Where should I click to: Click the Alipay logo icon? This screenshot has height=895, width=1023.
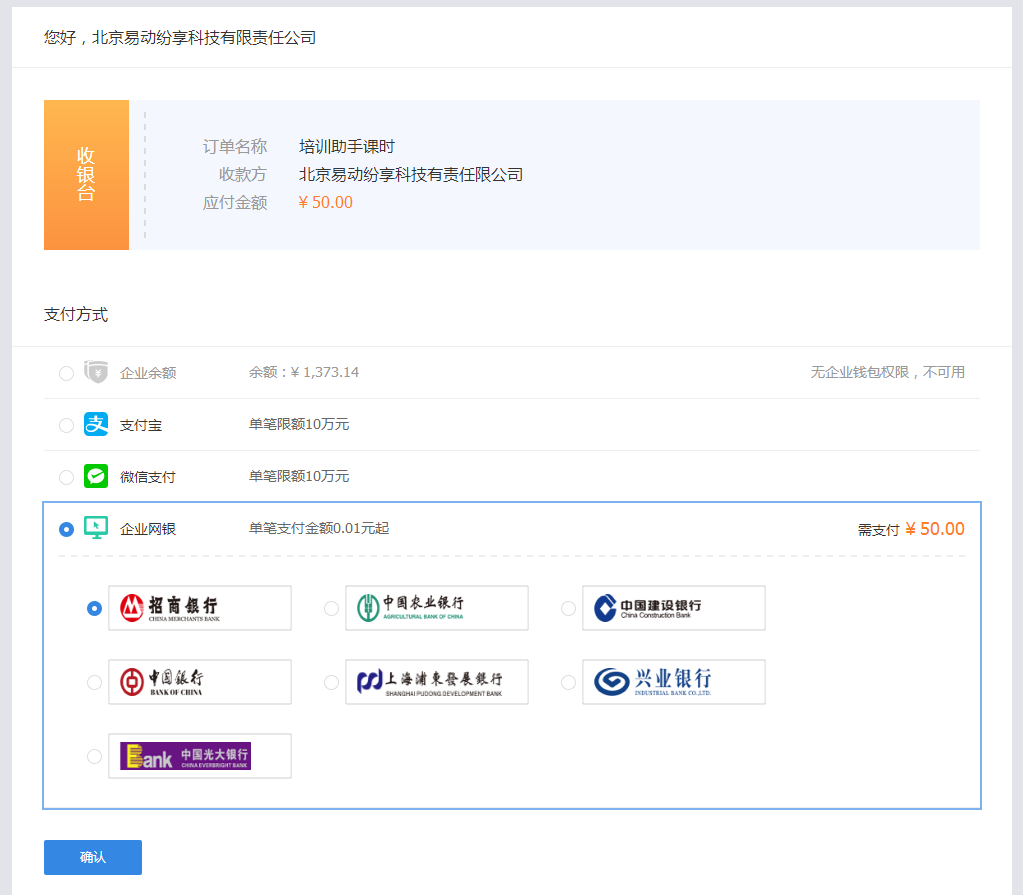click(x=96, y=425)
